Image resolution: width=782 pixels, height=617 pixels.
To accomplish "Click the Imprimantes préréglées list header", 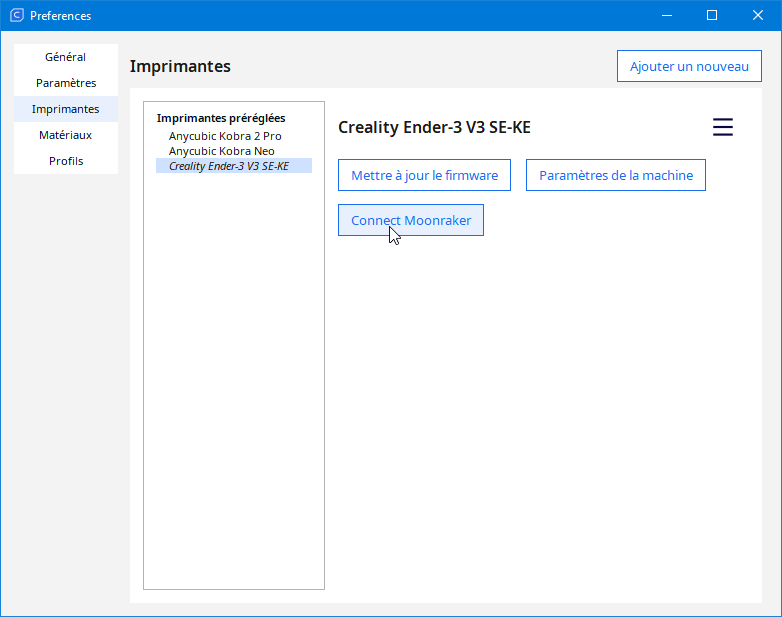I will pyautogui.click(x=221, y=118).
